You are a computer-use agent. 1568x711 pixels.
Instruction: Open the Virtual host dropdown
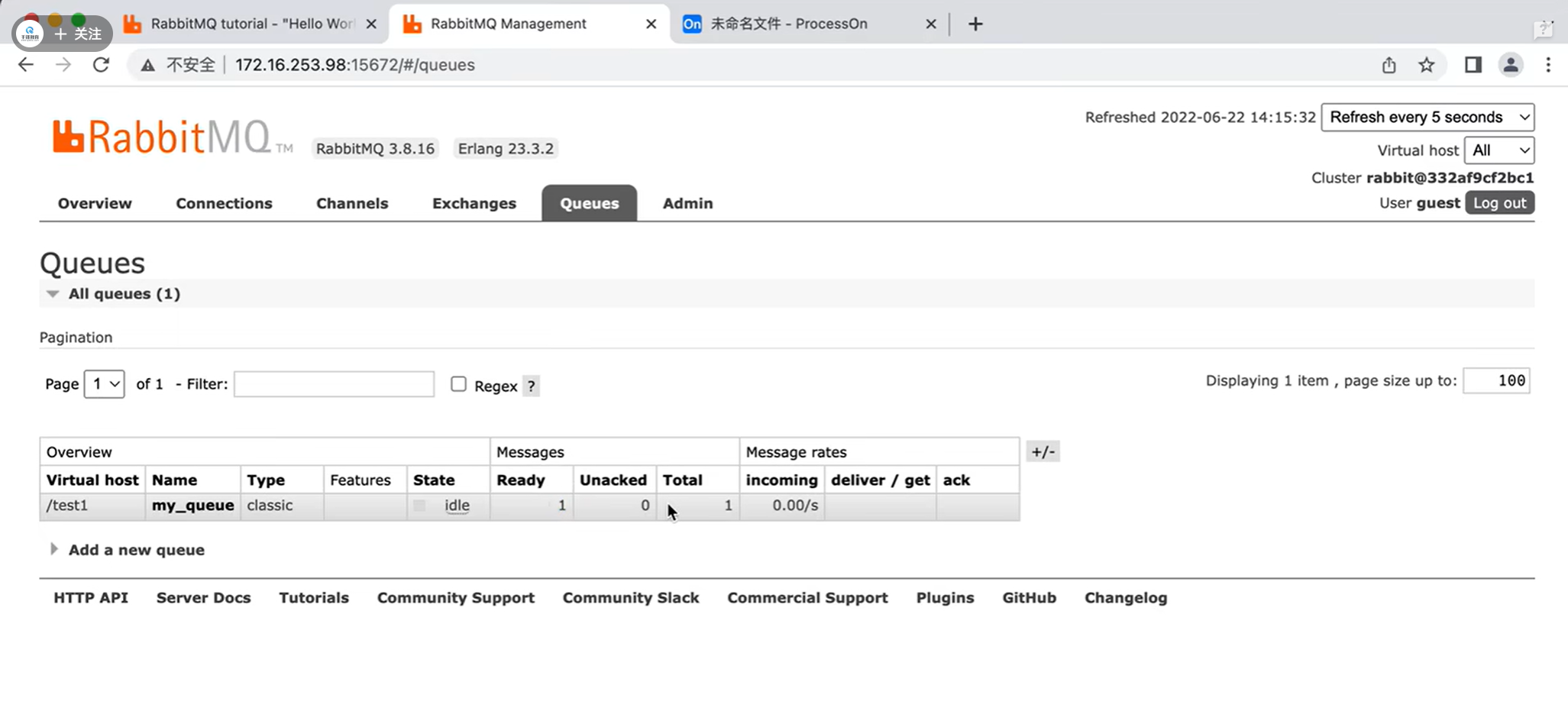[x=1499, y=150]
